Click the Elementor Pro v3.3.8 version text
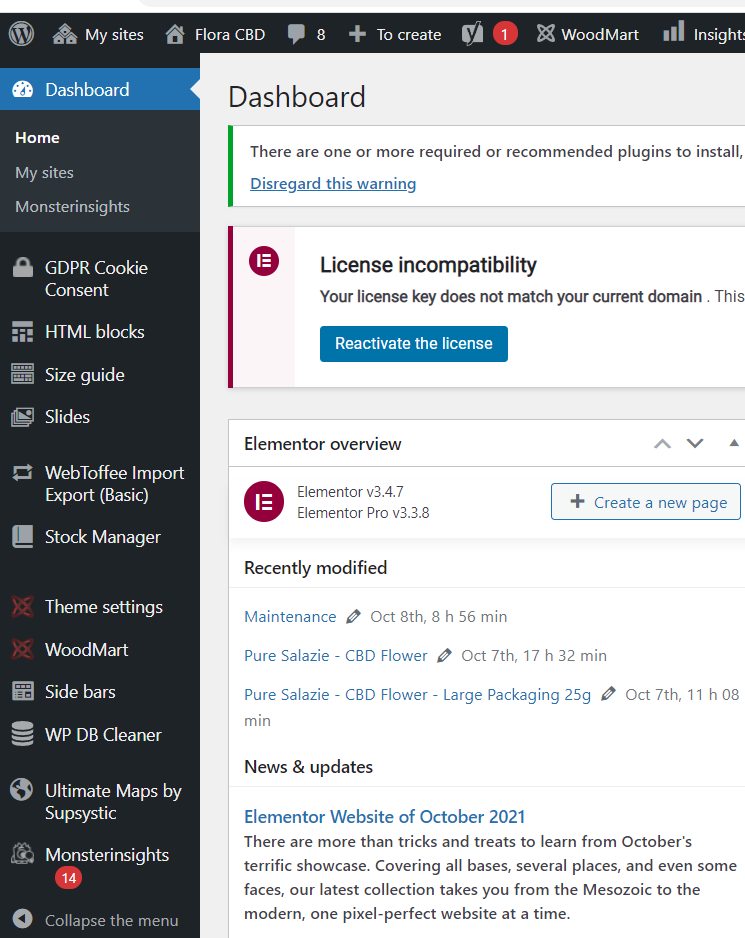 pos(363,513)
